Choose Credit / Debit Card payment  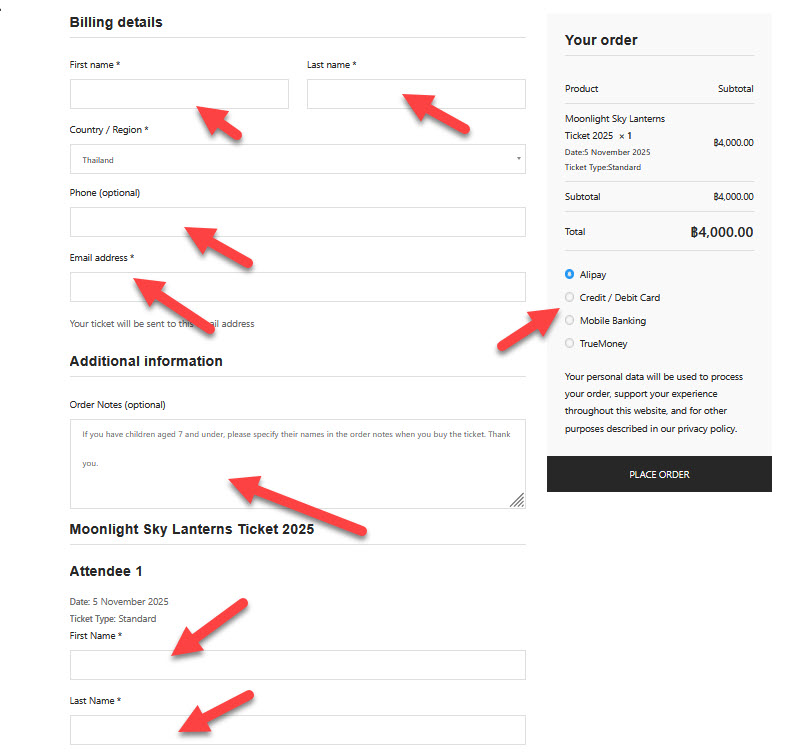(570, 297)
